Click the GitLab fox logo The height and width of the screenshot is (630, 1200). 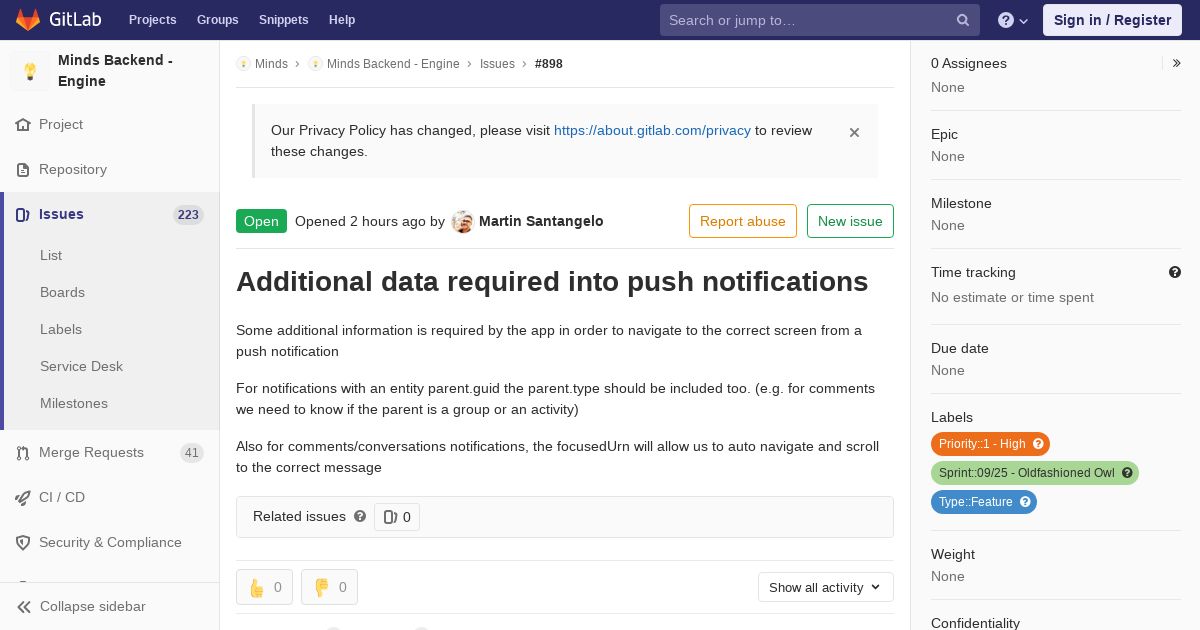click(x=28, y=20)
